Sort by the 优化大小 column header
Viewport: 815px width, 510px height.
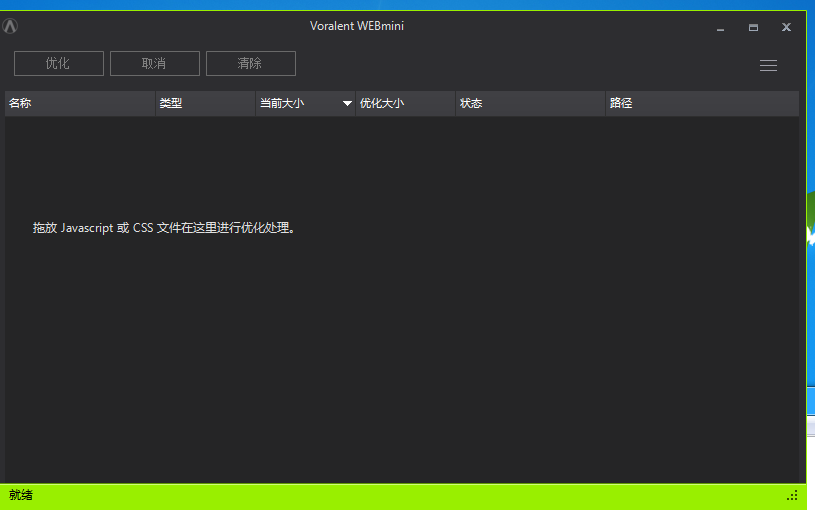coord(405,103)
